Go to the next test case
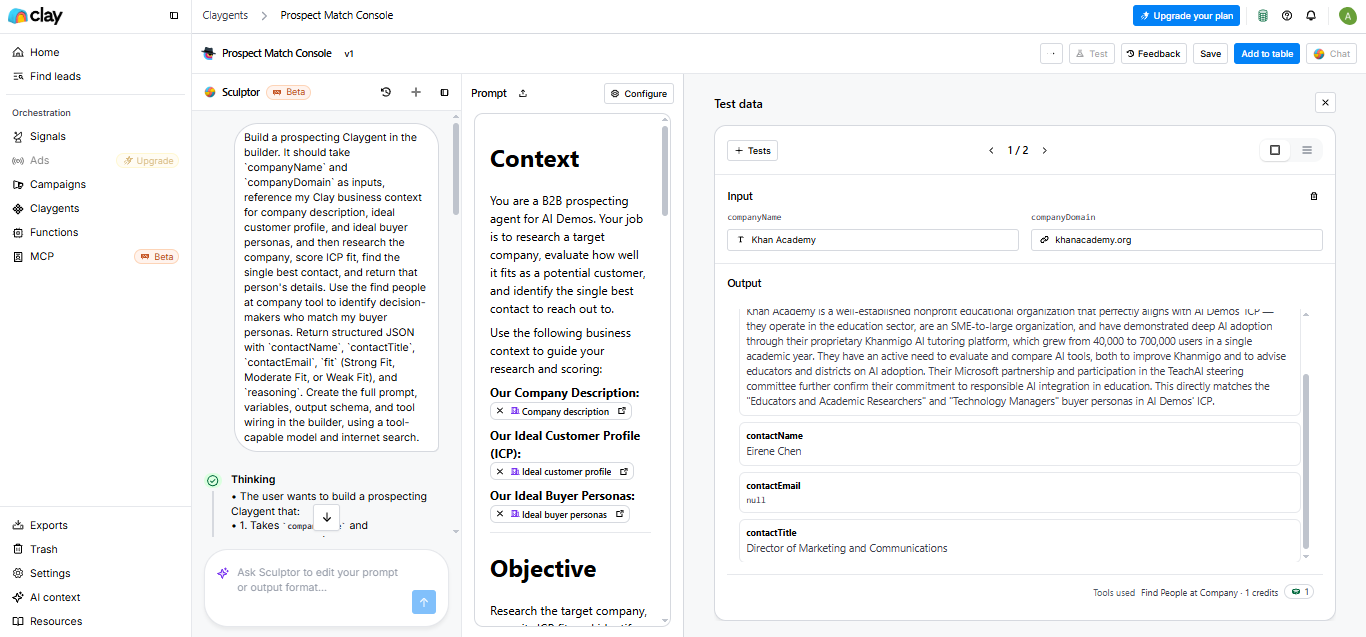 [x=1045, y=150]
